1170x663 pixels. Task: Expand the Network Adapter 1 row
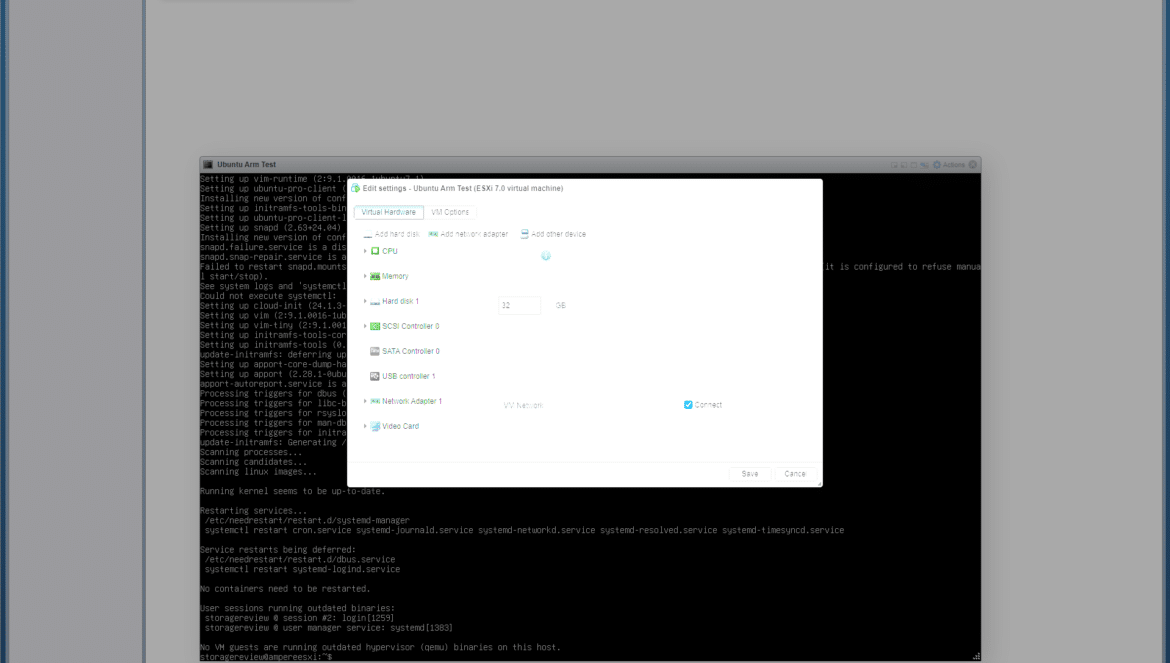pyautogui.click(x=365, y=401)
